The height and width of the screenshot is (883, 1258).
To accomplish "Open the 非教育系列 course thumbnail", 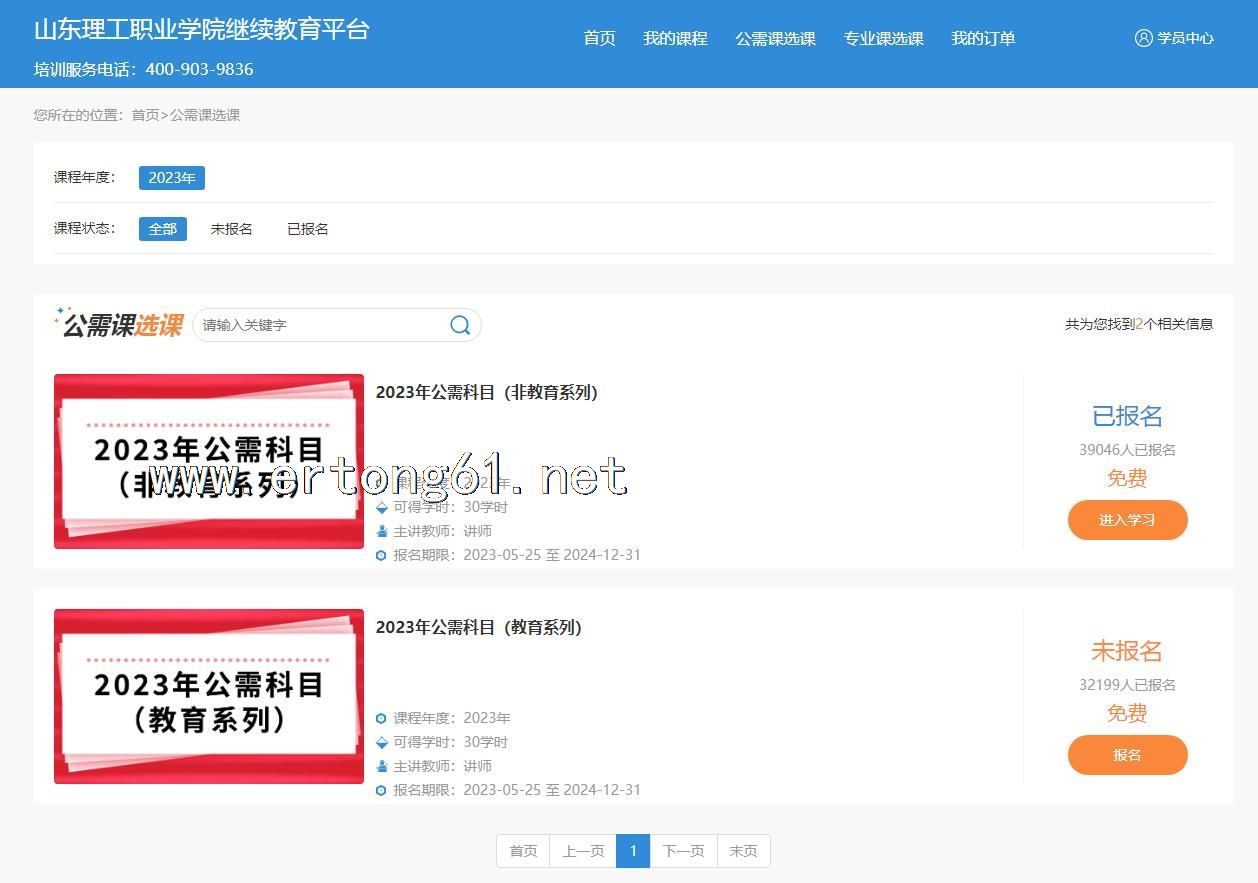I will coord(209,461).
